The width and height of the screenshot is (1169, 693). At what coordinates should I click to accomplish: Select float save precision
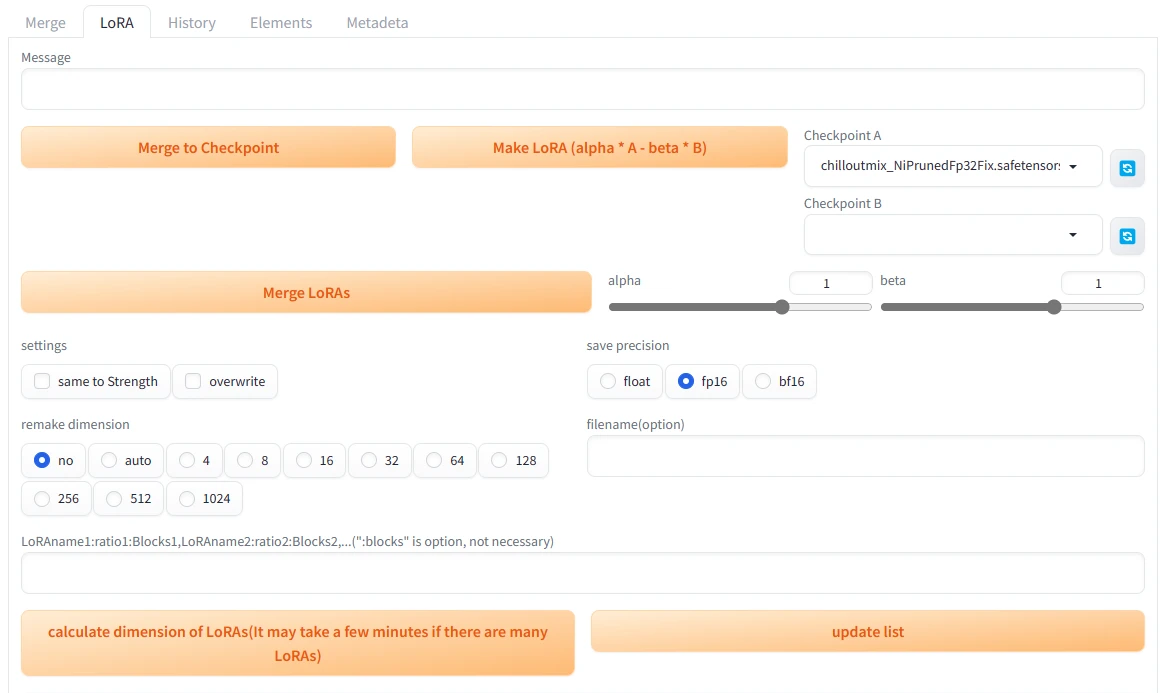coord(608,381)
